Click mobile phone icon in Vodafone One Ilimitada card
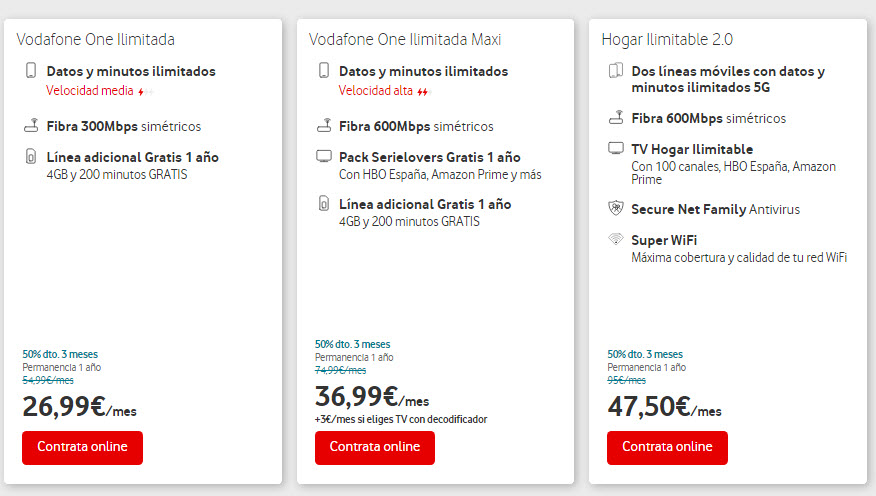The width and height of the screenshot is (876, 496). point(31,71)
